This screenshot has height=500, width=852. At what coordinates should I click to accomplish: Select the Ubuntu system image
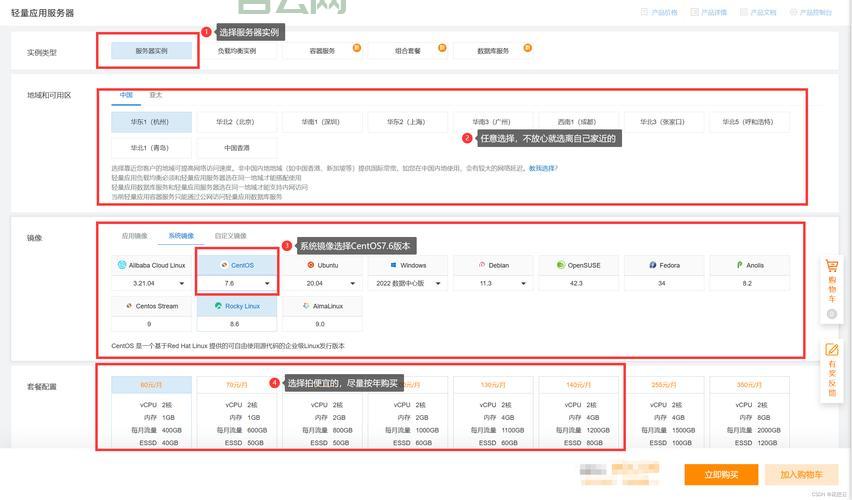[322, 265]
